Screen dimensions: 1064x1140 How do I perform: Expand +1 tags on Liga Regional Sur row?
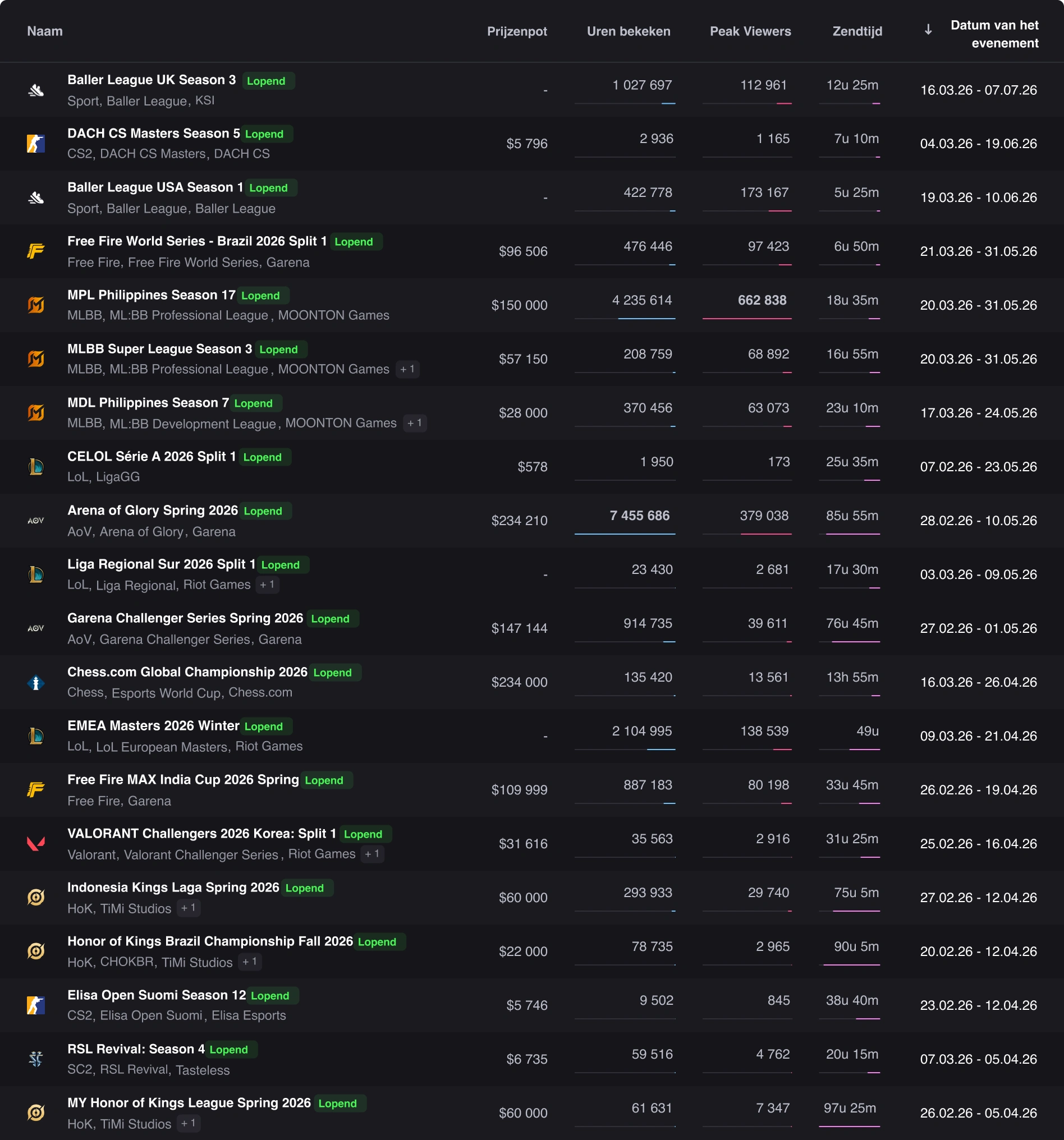267,585
